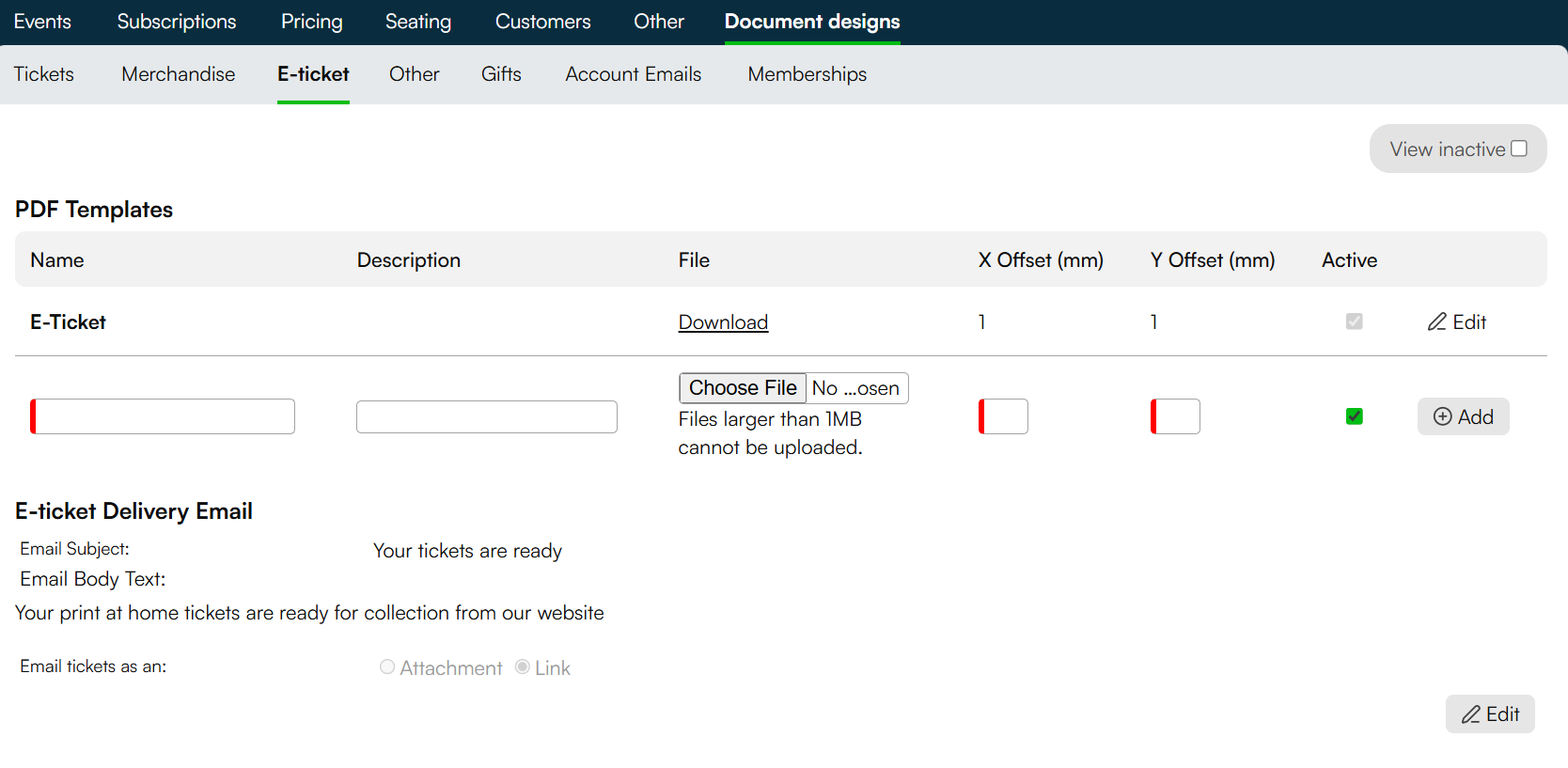This screenshot has height=768, width=1568.
Task: Click the Name column header
Action: (57, 260)
